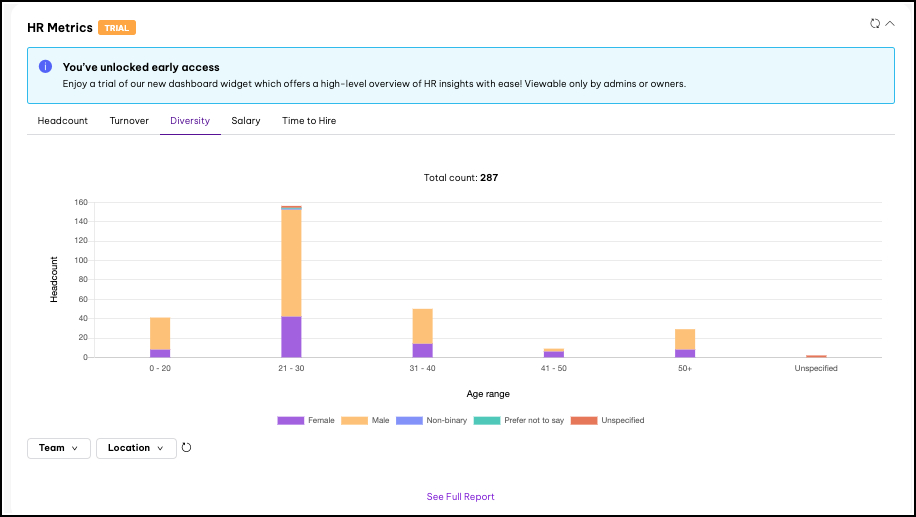The height and width of the screenshot is (517, 916).
Task: Reset filters using icon beside Location
Action: coord(186,448)
